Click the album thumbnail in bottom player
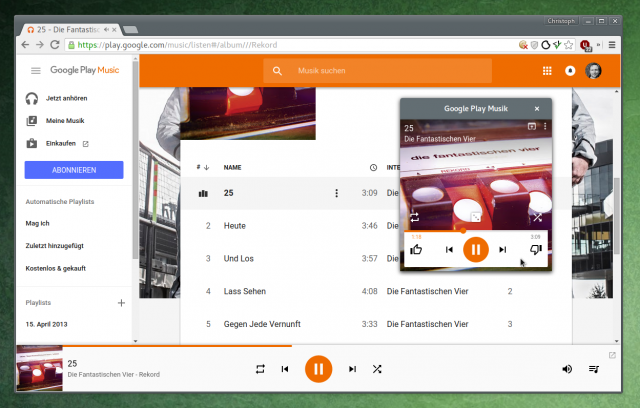This screenshot has height=408, width=640. pyautogui.click(x=39, y=368)
